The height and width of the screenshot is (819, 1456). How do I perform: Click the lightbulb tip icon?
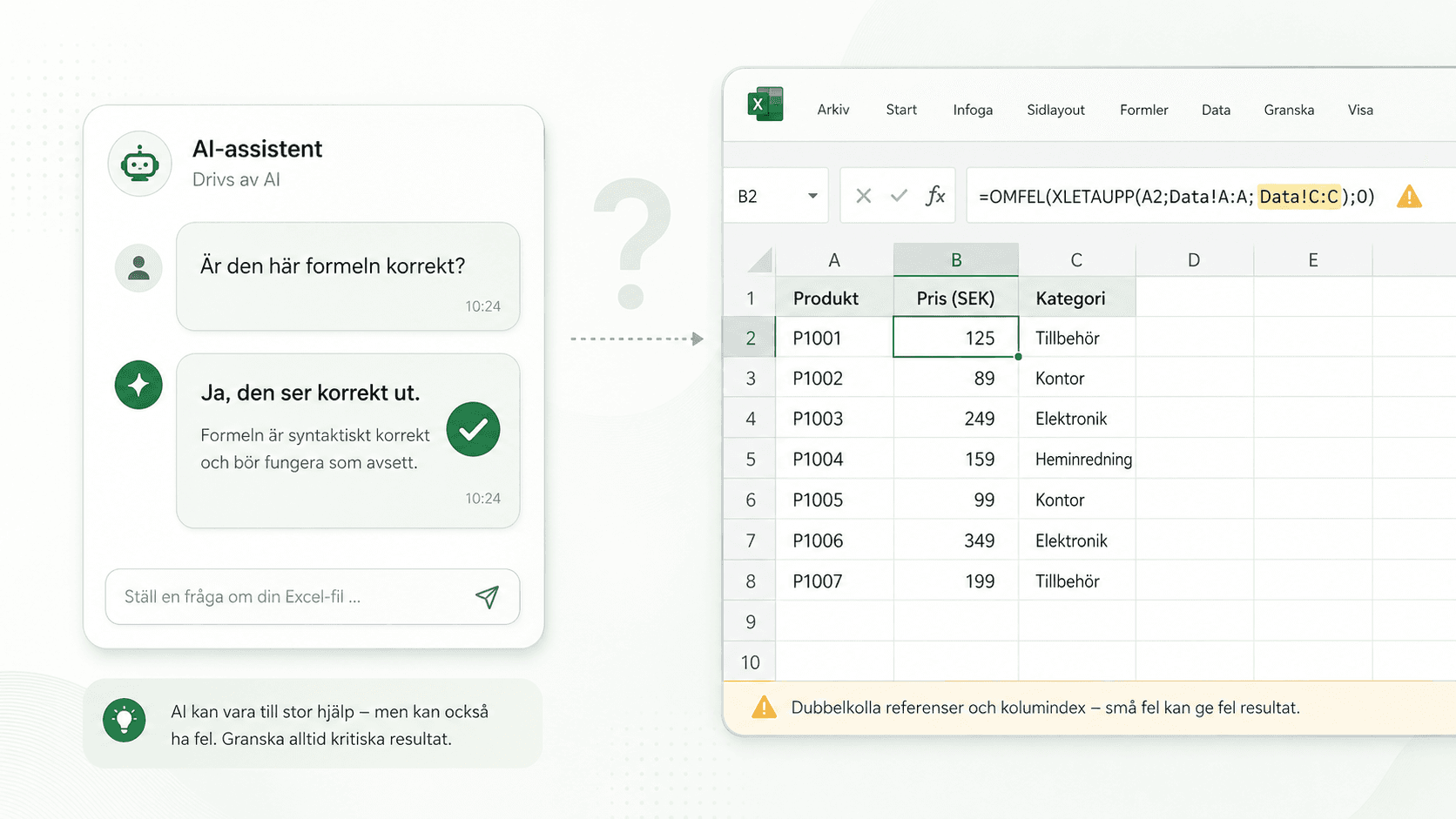tap(125, 720)
